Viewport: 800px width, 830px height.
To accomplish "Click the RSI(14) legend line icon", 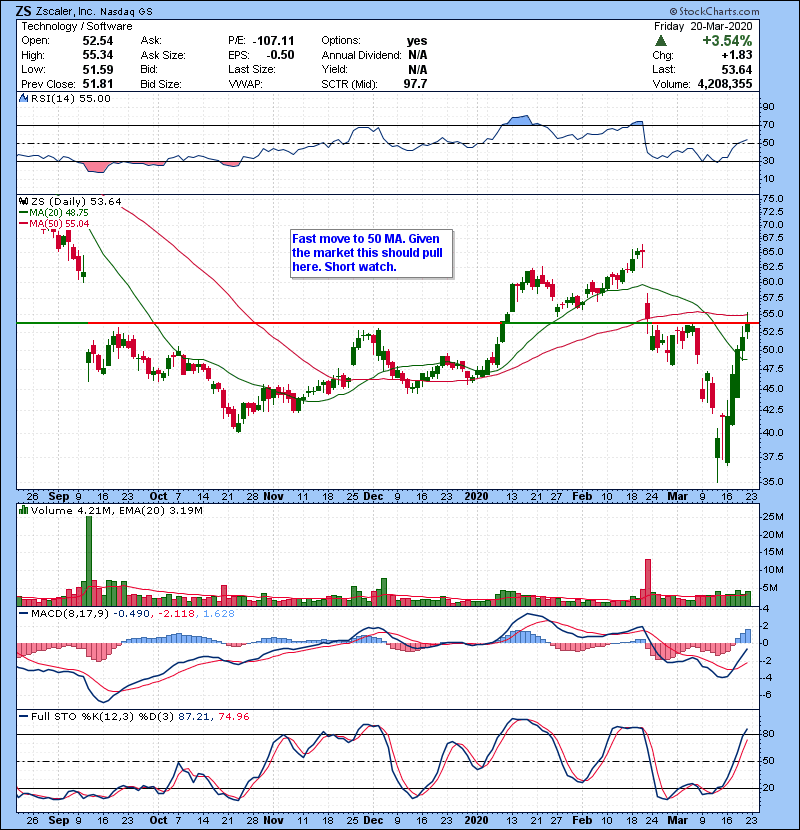I will (23, 98).
